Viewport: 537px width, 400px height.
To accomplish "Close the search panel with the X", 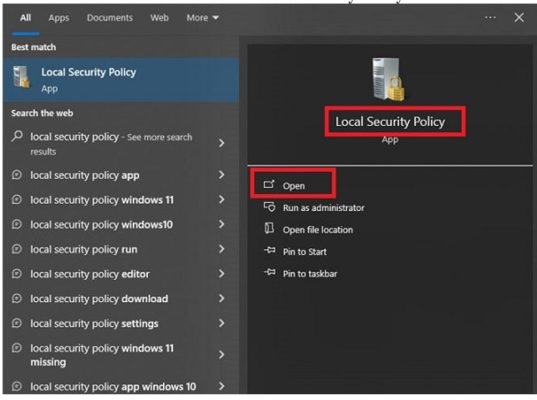I will 519,17.
